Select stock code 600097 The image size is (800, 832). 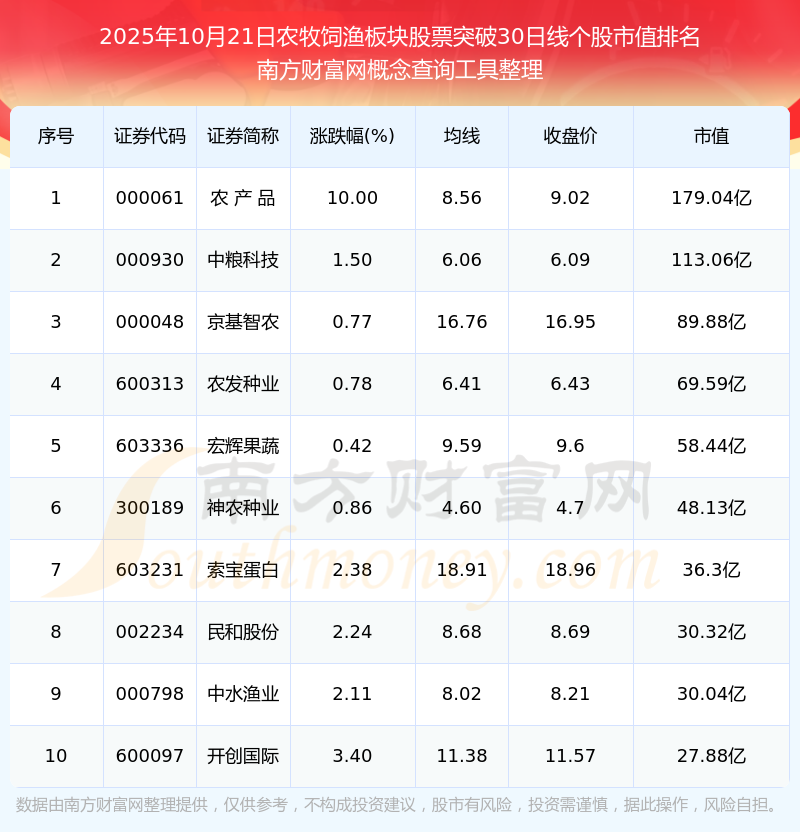pyautogui.click(x=150, y=757)
